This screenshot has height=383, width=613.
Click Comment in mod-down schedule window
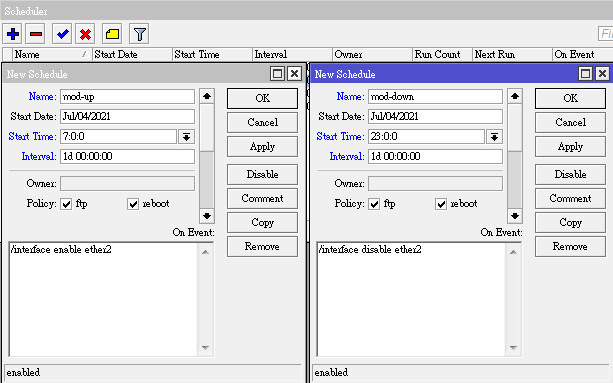[570, 199]
